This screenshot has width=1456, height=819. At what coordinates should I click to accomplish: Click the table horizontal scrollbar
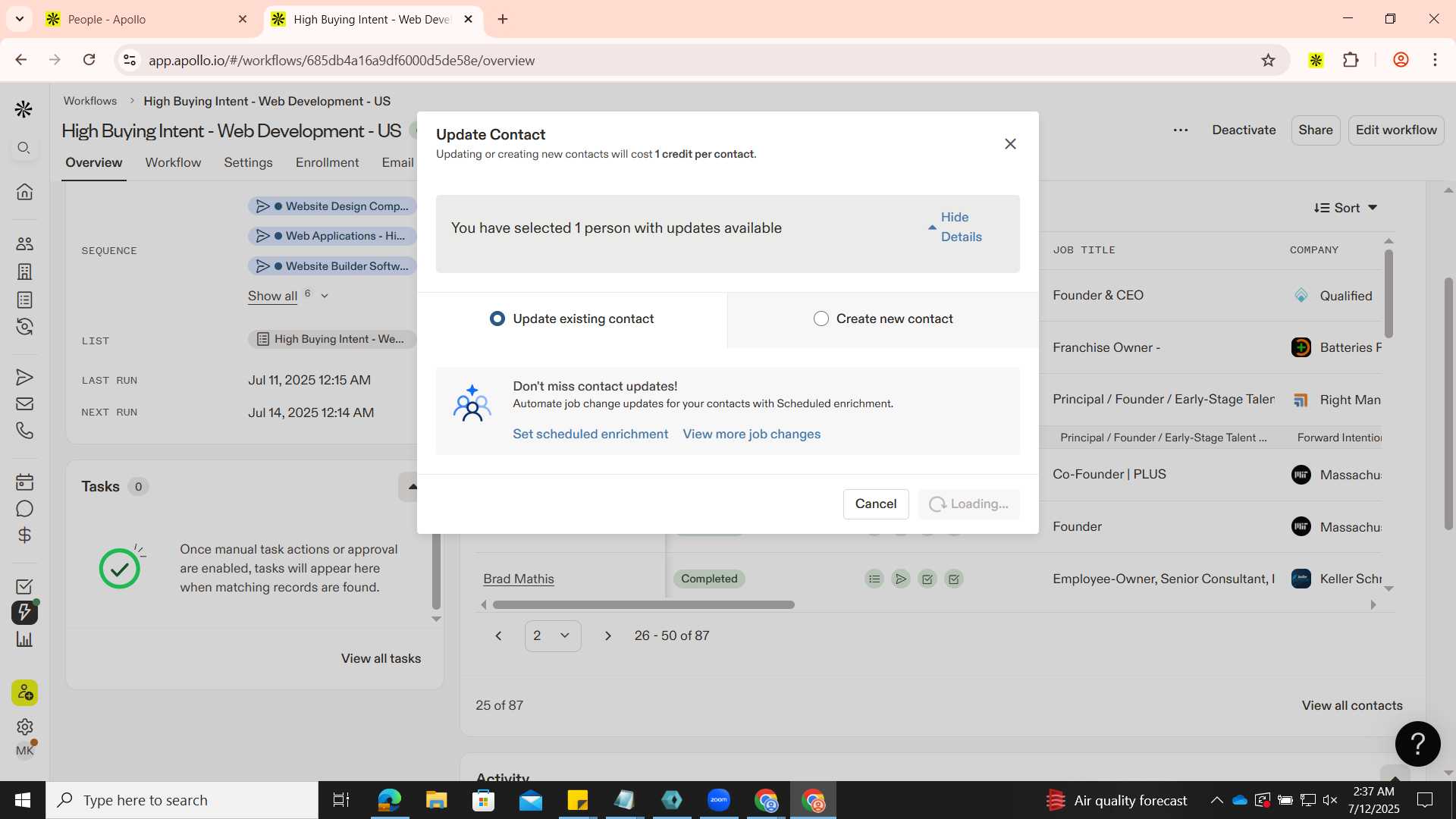pos(643,605)
